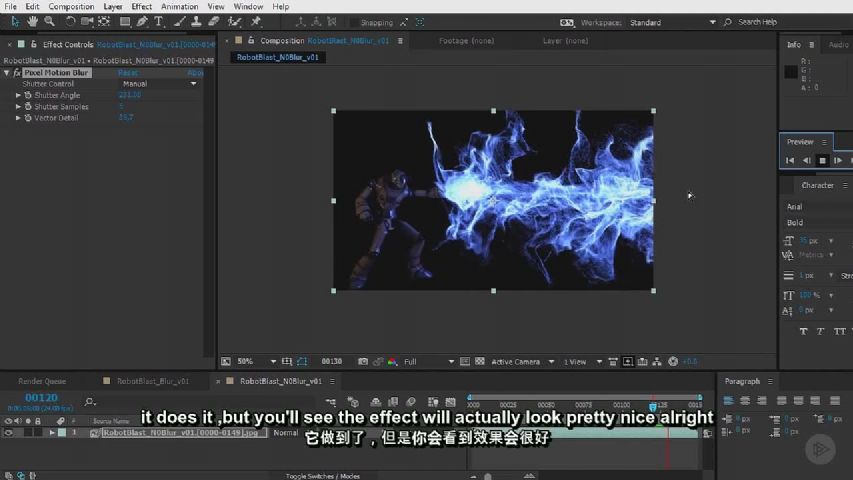Select the Roto Brush tool
853x480 pixels.
tap(234, 22)
